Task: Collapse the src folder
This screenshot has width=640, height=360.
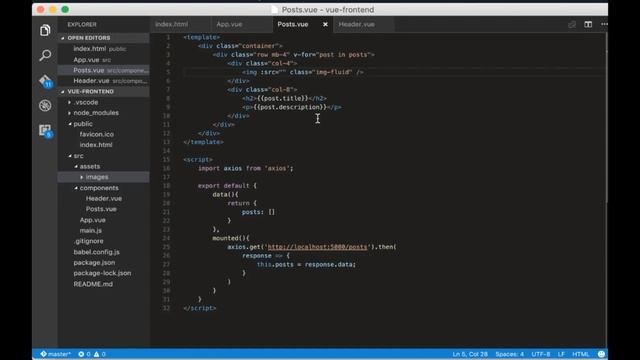Action: (x=104, y=156)
